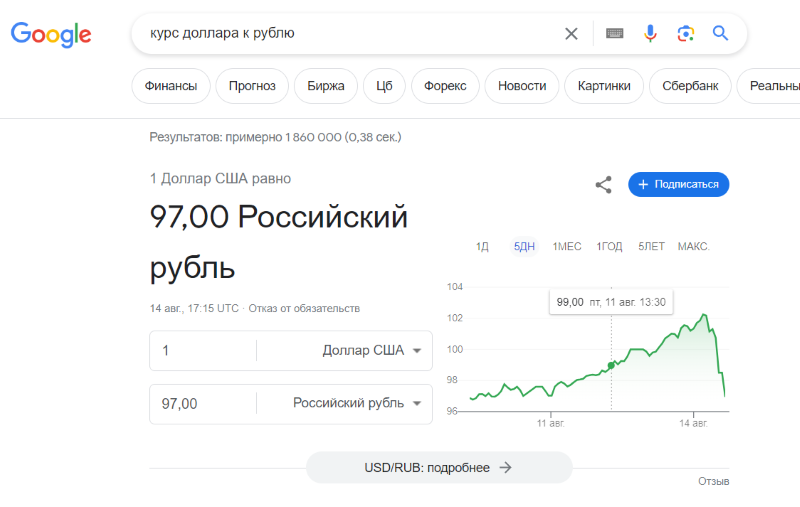Filter results by Финансы chip
The image size is (800, 507).
coord(171,86)
